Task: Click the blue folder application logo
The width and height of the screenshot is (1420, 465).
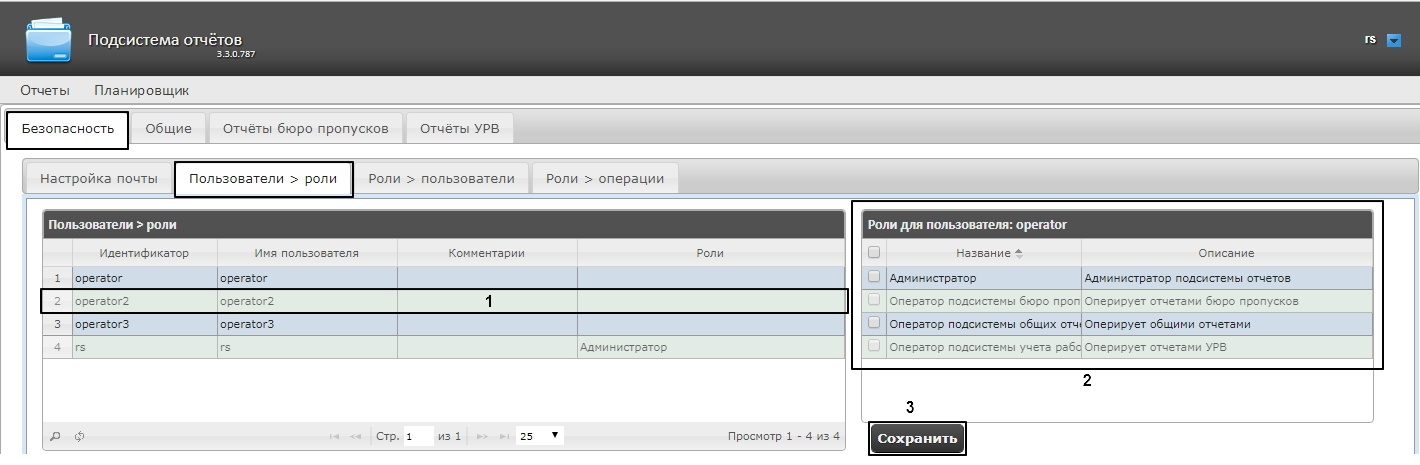Action: 49,39
